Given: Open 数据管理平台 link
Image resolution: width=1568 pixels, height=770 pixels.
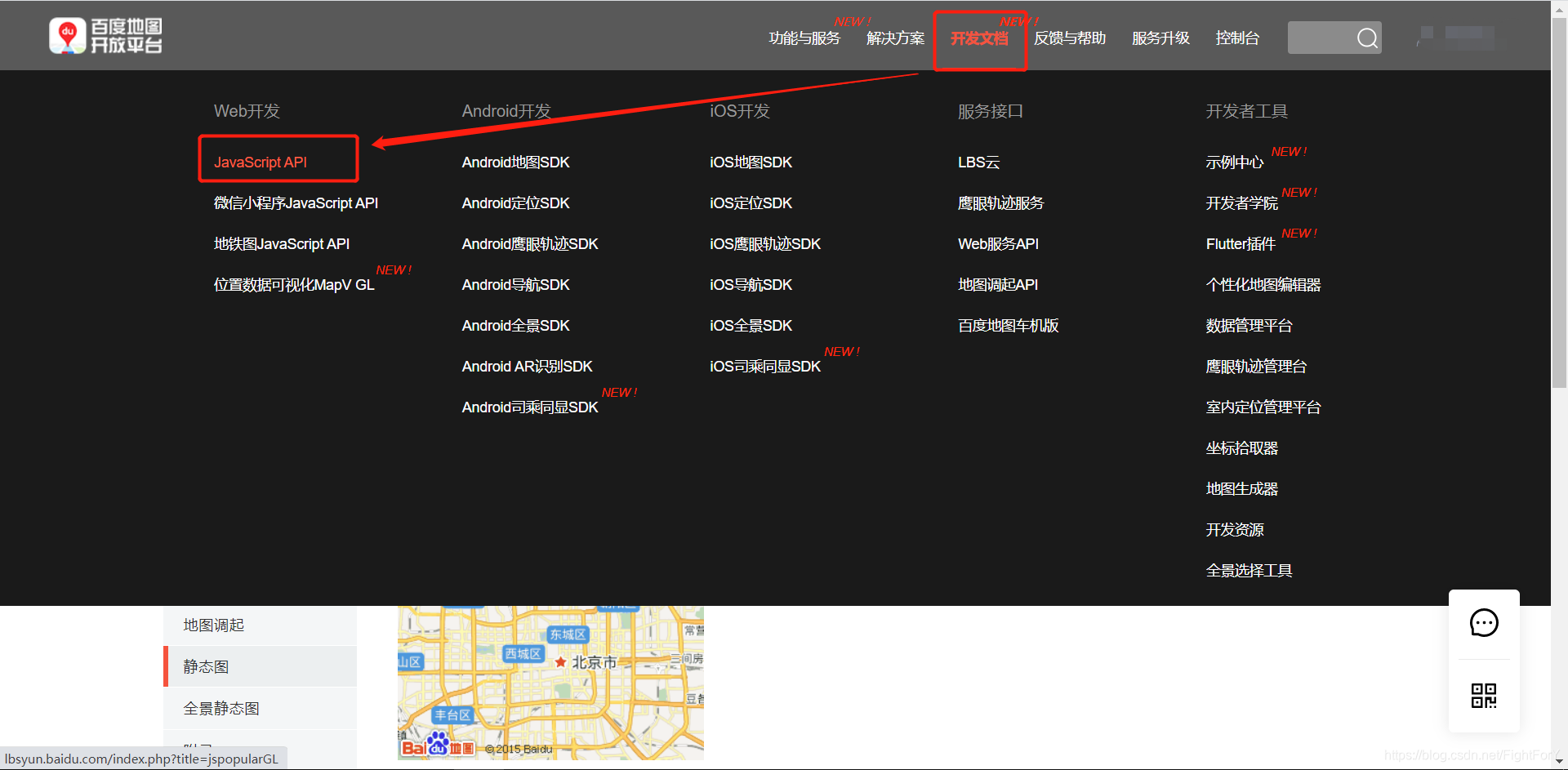Looking at the screenshot, I should click(x=1249, y=326).
